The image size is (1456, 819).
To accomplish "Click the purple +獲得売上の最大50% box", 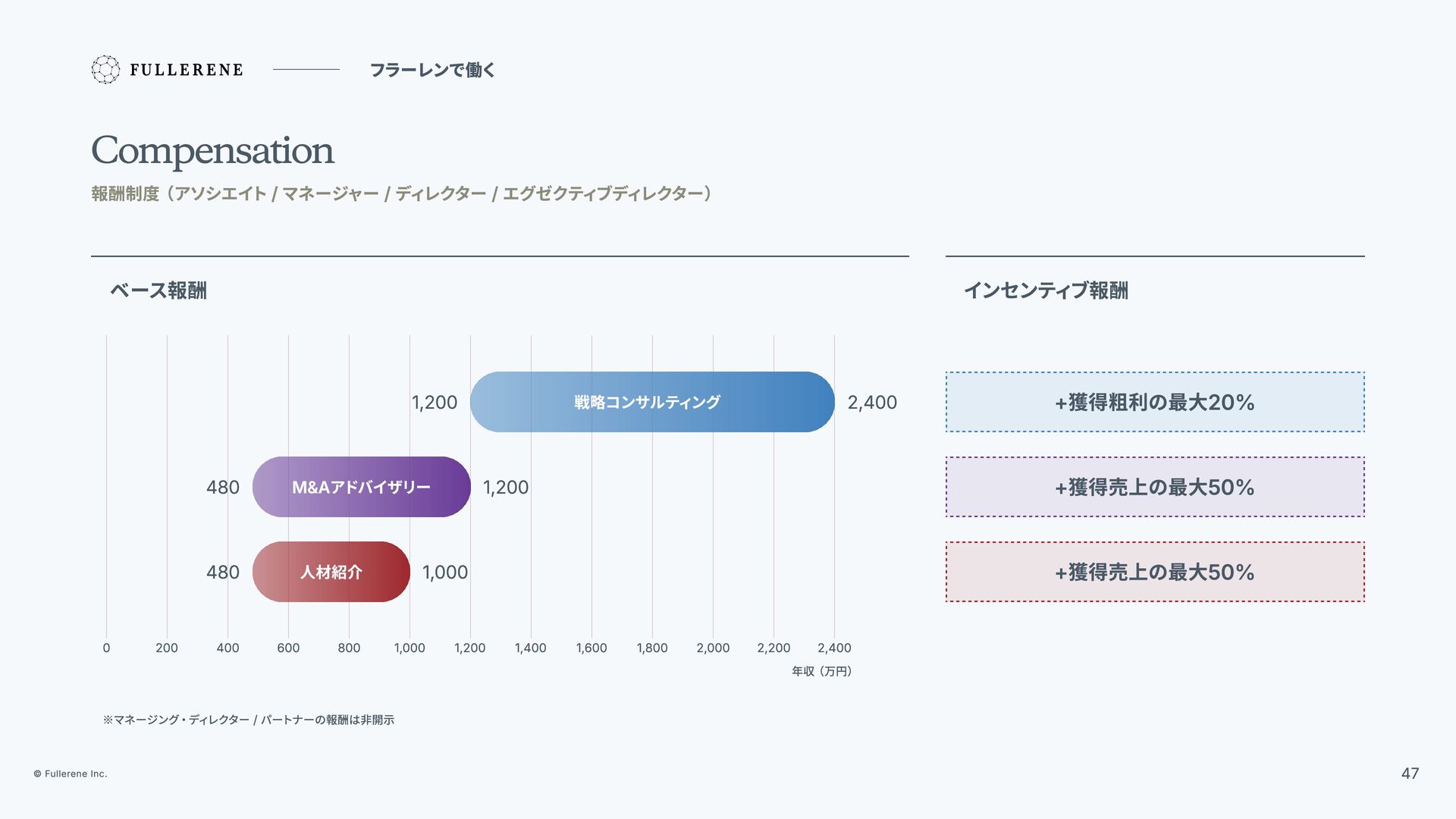I will (x=1155, y=487).
